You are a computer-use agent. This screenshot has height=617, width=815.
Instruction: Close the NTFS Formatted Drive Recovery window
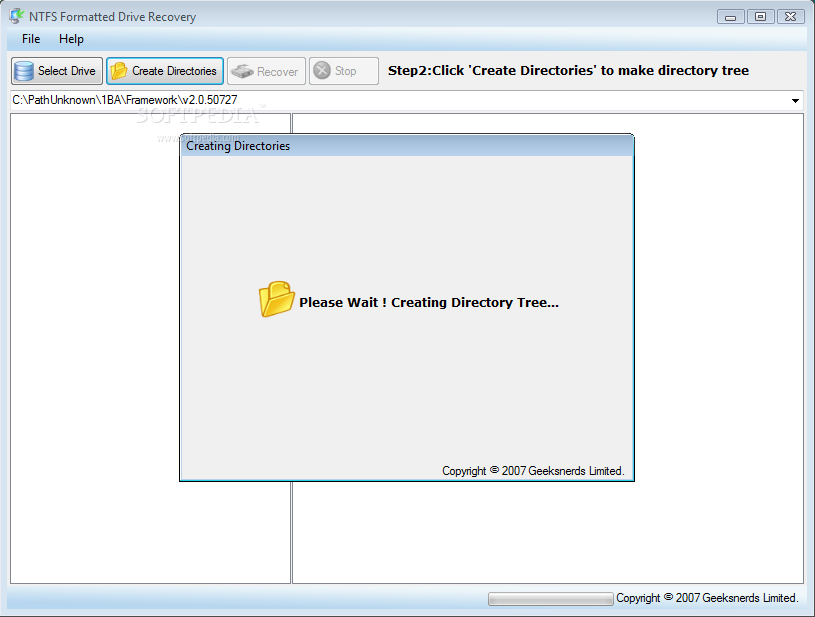click(791, 17)
